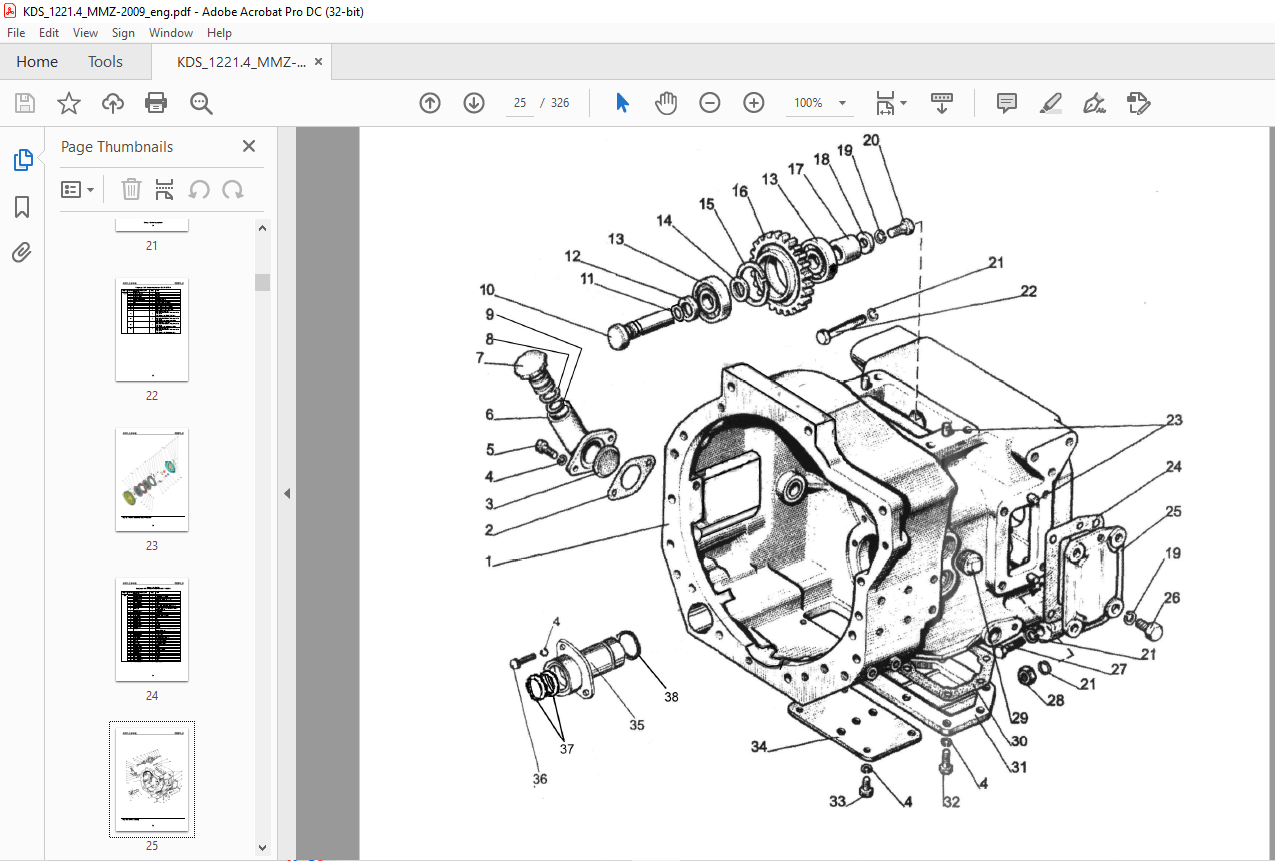Image resolution: width=1275 pixels, height=861 pixels.
Task: Click thumbnail label '21'
Action: 152,246
